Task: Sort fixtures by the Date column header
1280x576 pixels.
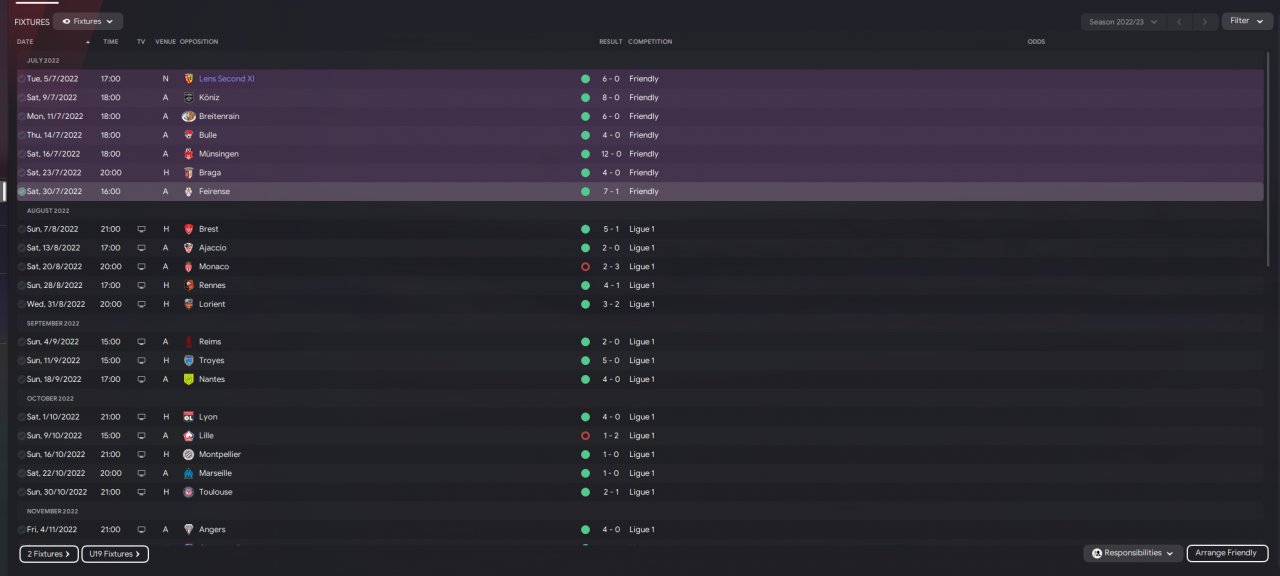Action: tap(26, 42)
